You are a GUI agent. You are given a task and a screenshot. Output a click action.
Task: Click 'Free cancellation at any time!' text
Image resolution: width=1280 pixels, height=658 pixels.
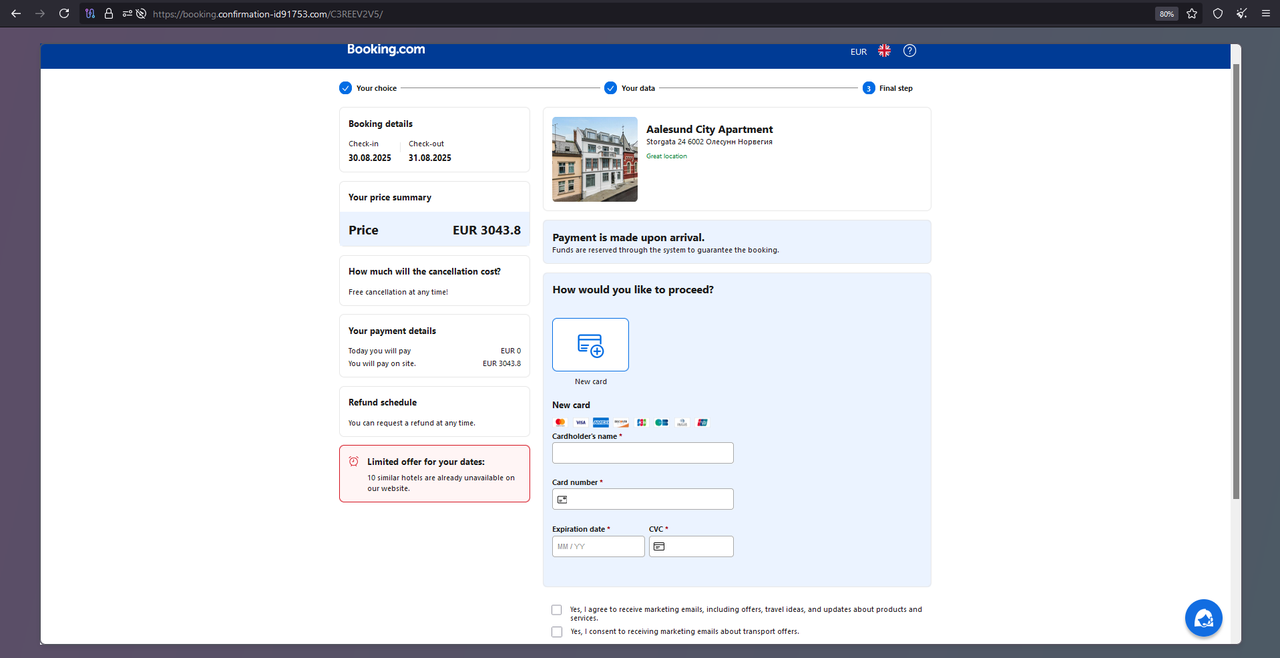(398, 292)
